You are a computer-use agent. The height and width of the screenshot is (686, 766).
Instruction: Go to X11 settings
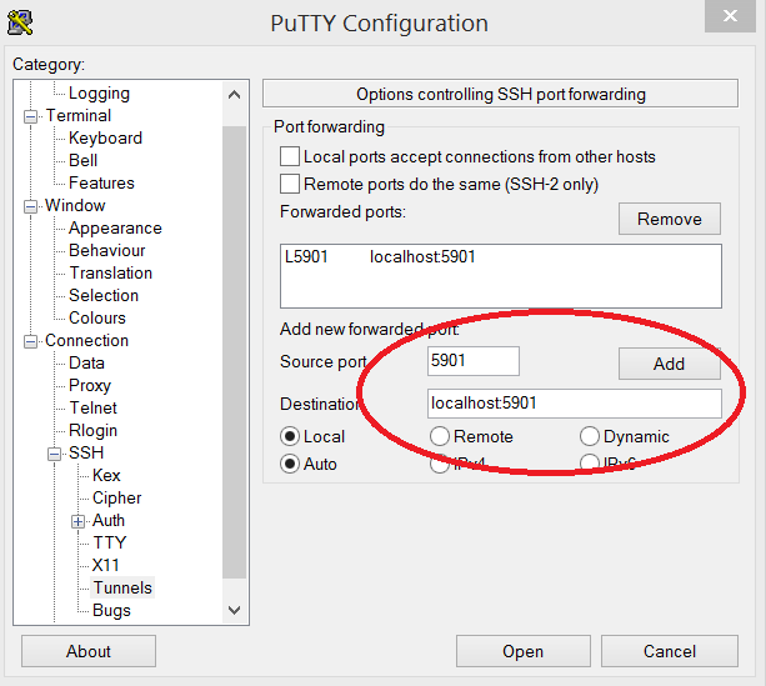[x=106, y=565]
